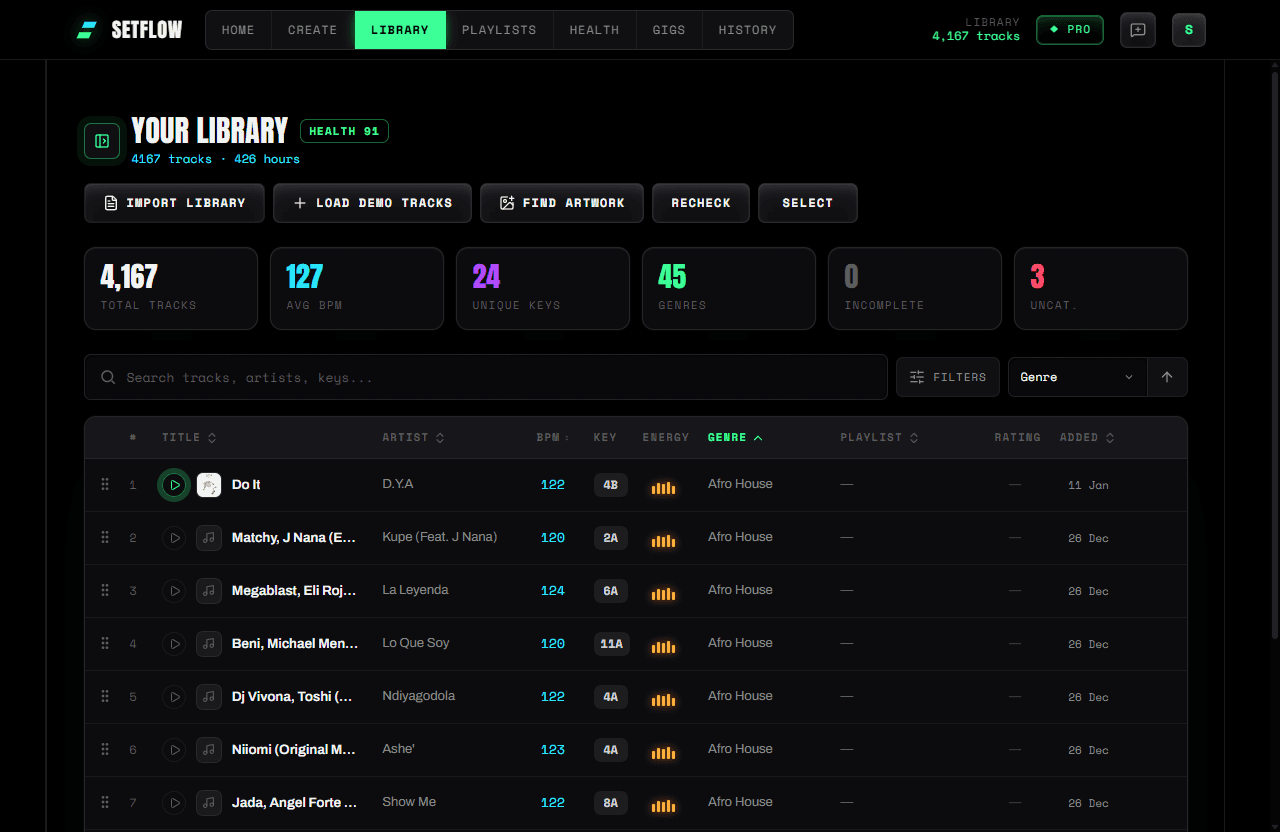
Task: Click the Unique Keys stat card
Action: 543,288
